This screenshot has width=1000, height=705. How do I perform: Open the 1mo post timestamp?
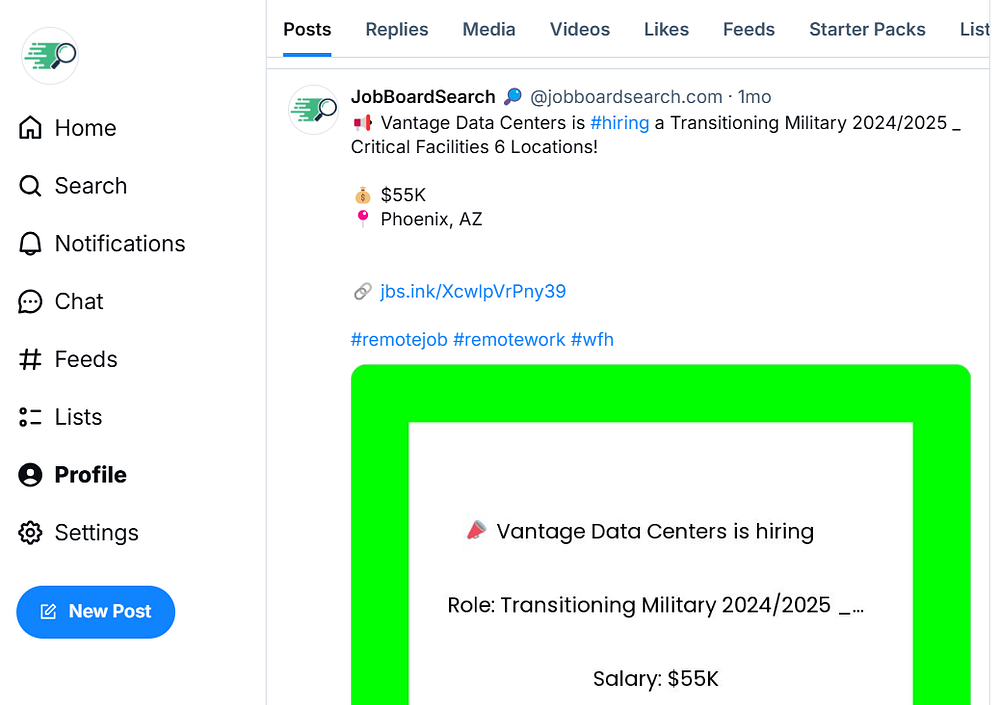pos(754,97)
